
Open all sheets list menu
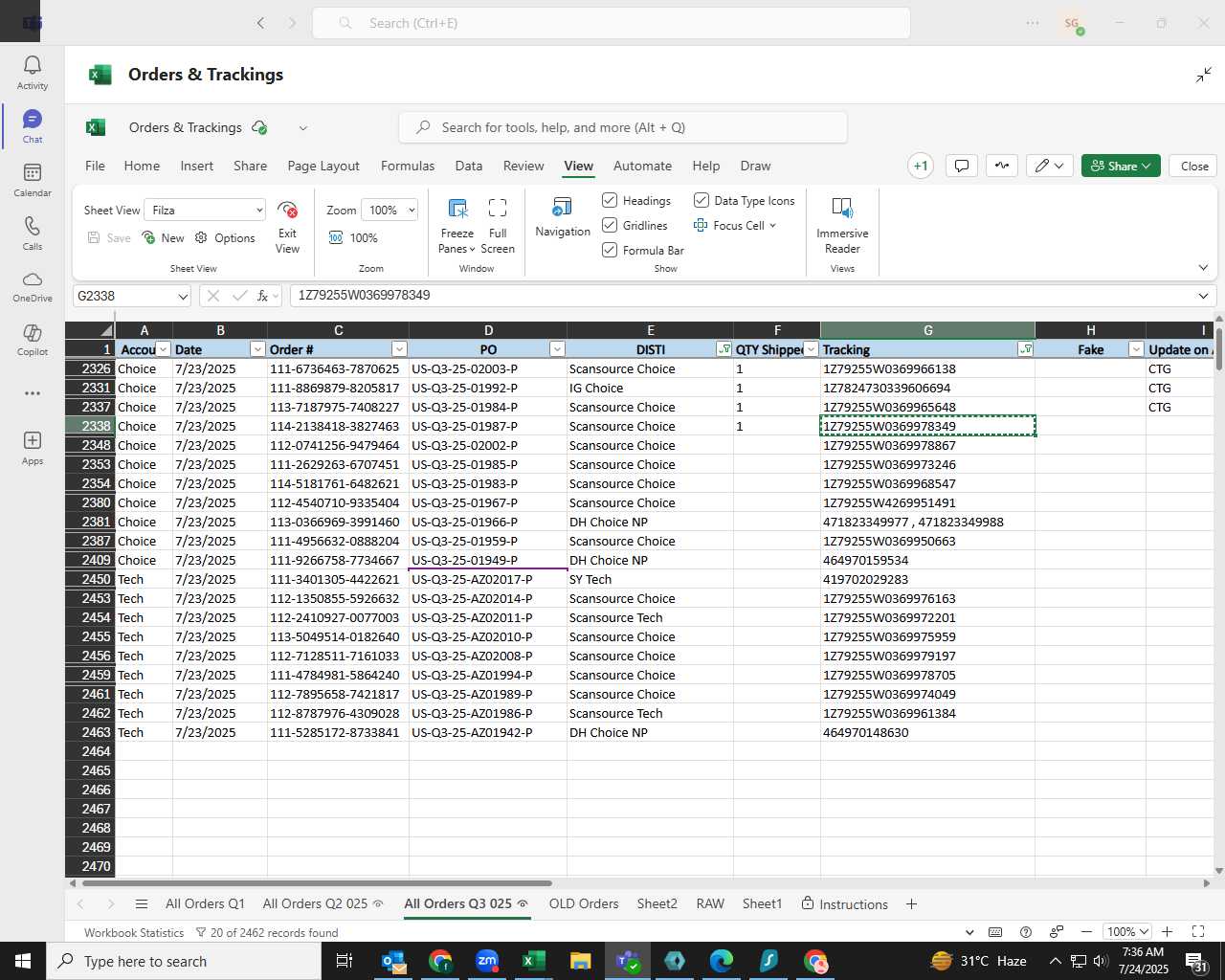pos(142,904)
